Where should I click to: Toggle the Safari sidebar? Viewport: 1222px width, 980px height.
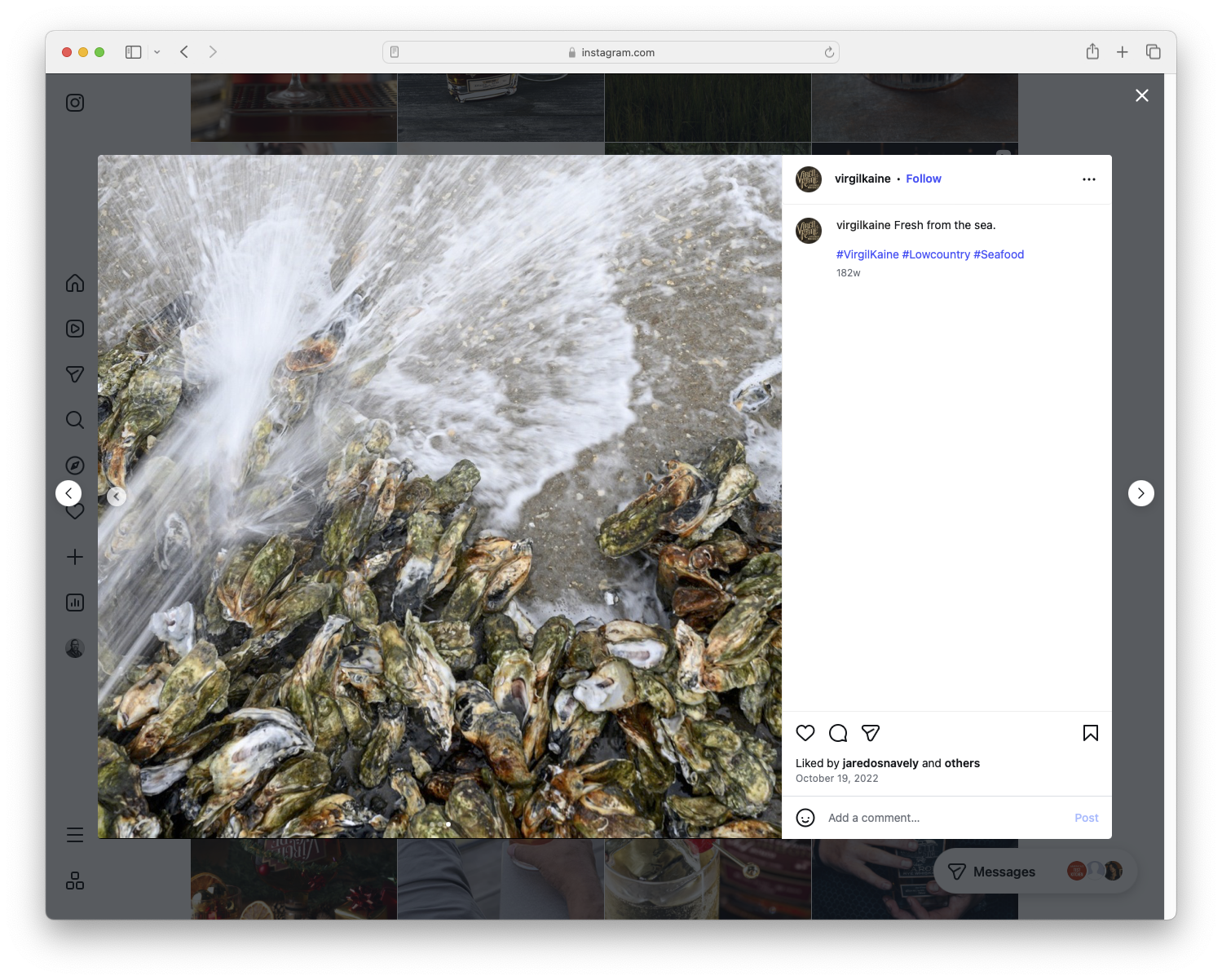point(134,52)
